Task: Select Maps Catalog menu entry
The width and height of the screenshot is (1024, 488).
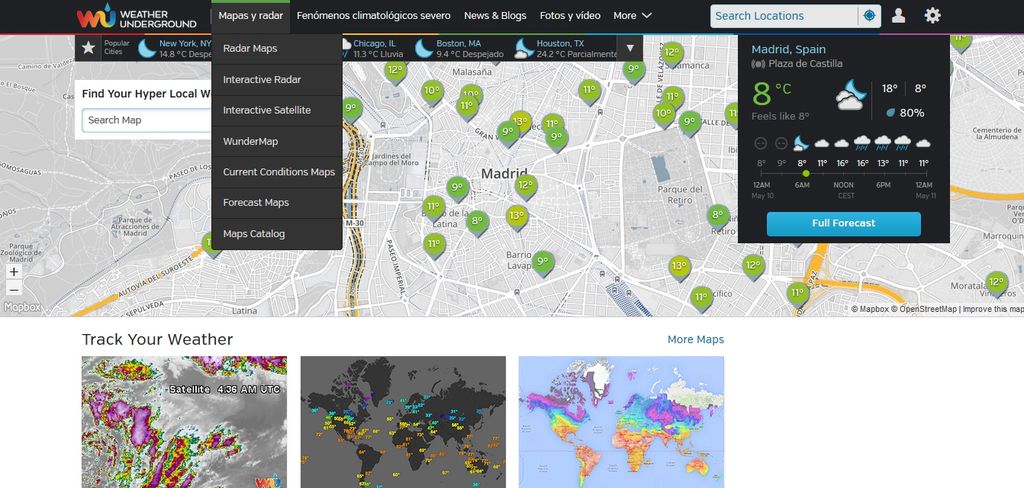Action: 253,234
